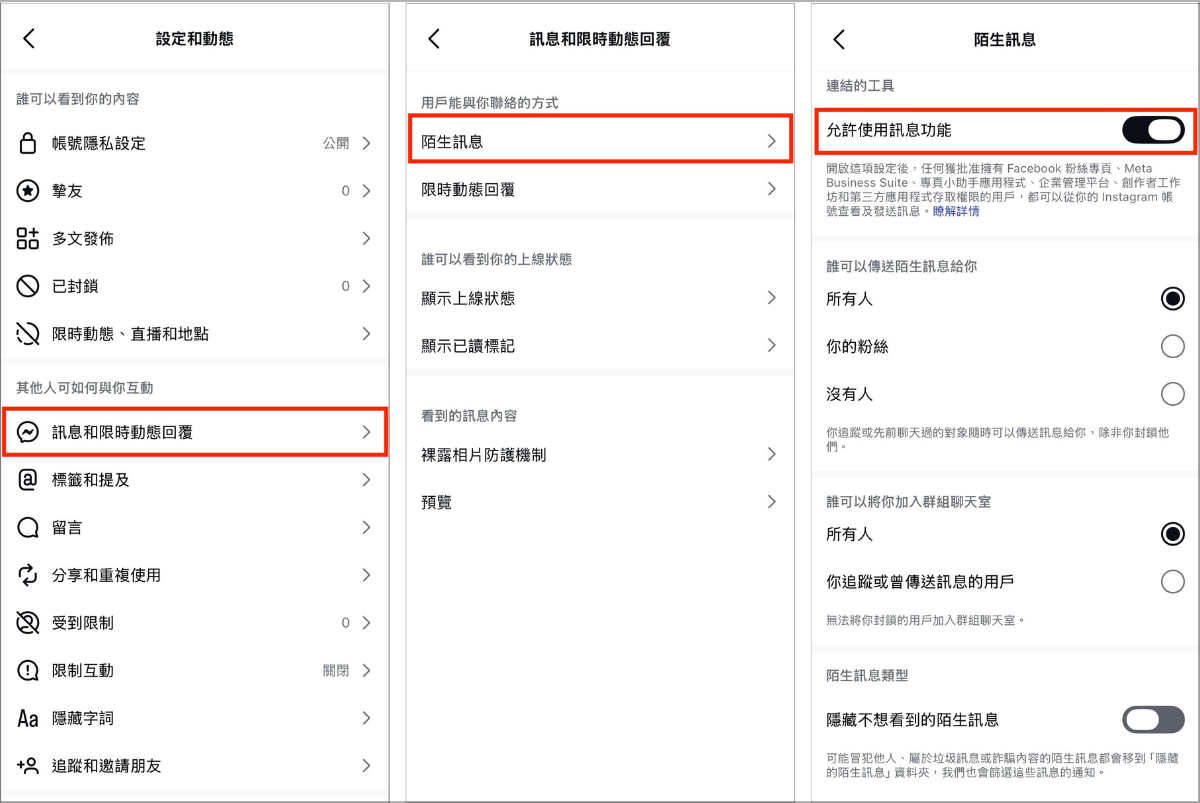Expand chevron on 已封鎖 row
This screenshot has width=1200, height=803.
pos(366,286)
